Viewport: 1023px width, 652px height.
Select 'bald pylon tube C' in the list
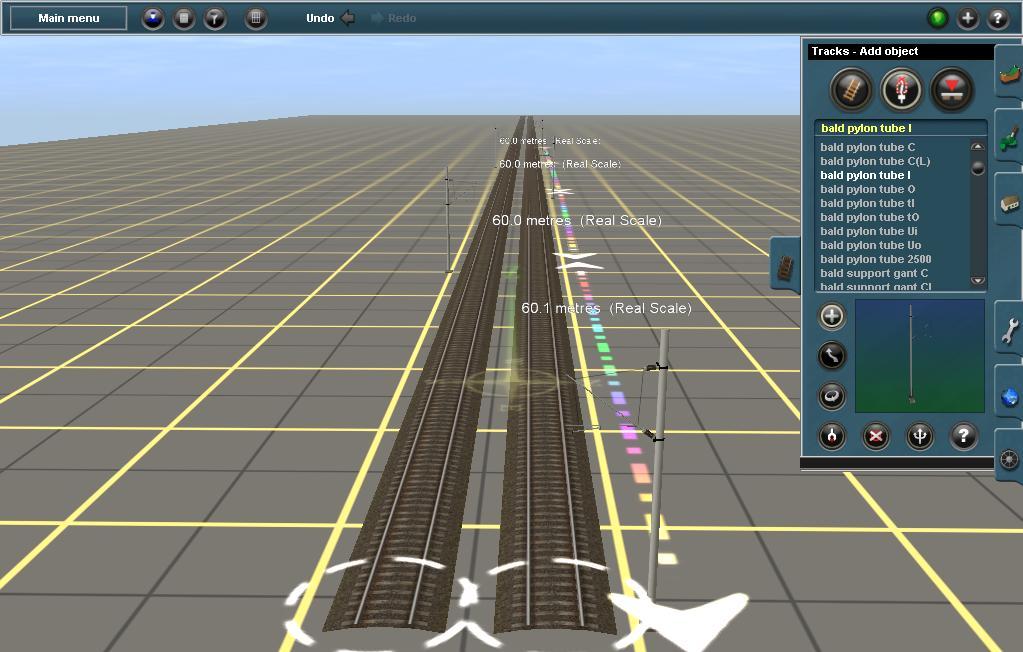(868, 147)
